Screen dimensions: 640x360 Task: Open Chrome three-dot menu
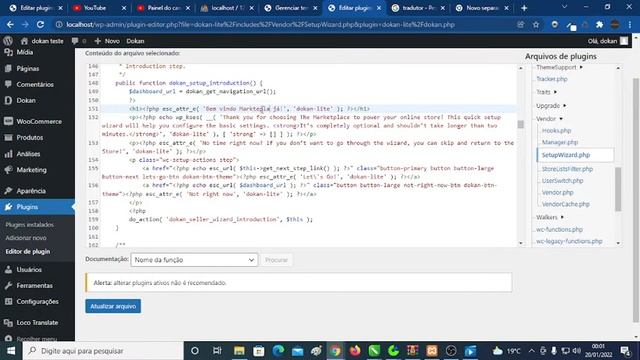[x=630, y=24]
